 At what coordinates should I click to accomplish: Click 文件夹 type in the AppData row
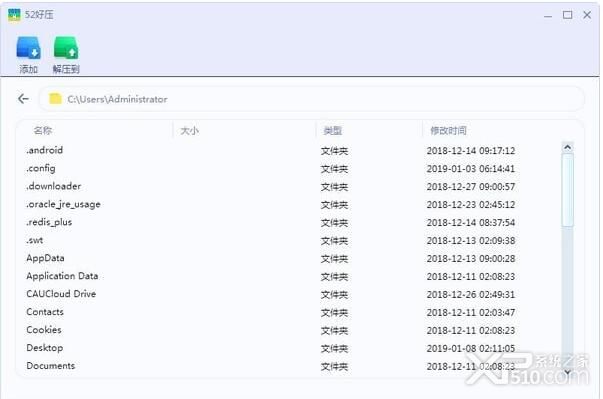335,259
